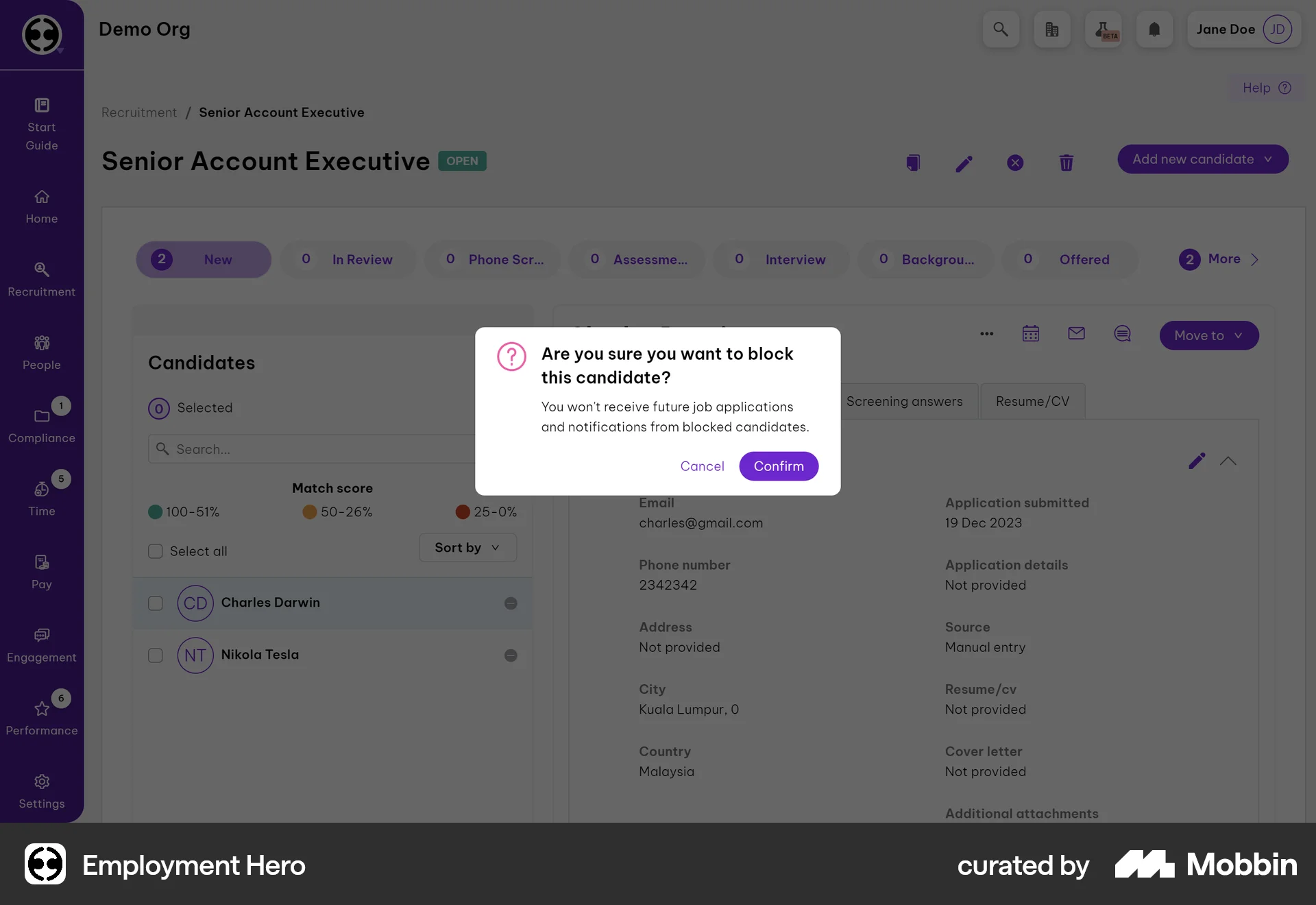The image size is (1316, 905).
Task: Open notifications bell icon
Action: click(1154, 29)
